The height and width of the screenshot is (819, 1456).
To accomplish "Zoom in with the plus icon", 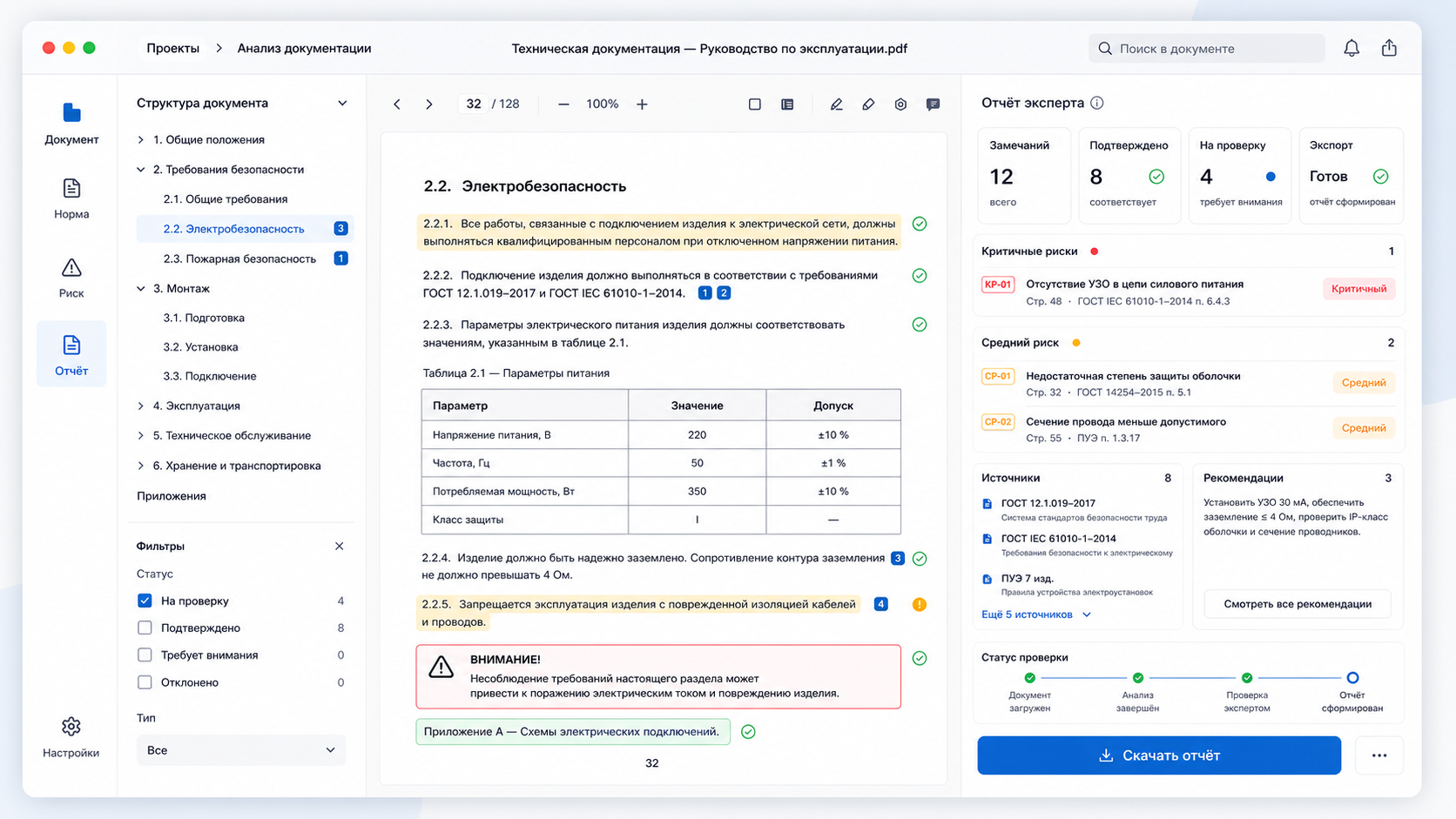I will (x=642, y=104).
